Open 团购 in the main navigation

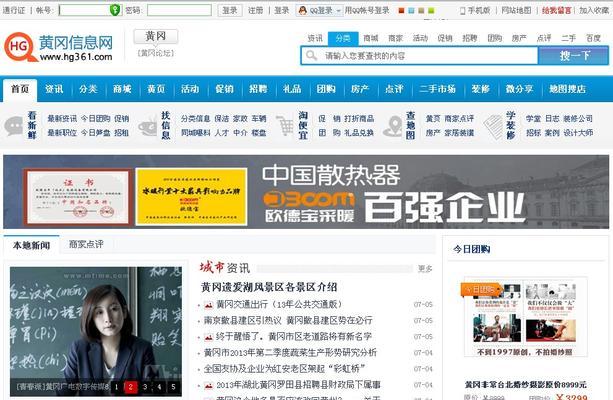[x=326, y=89]
